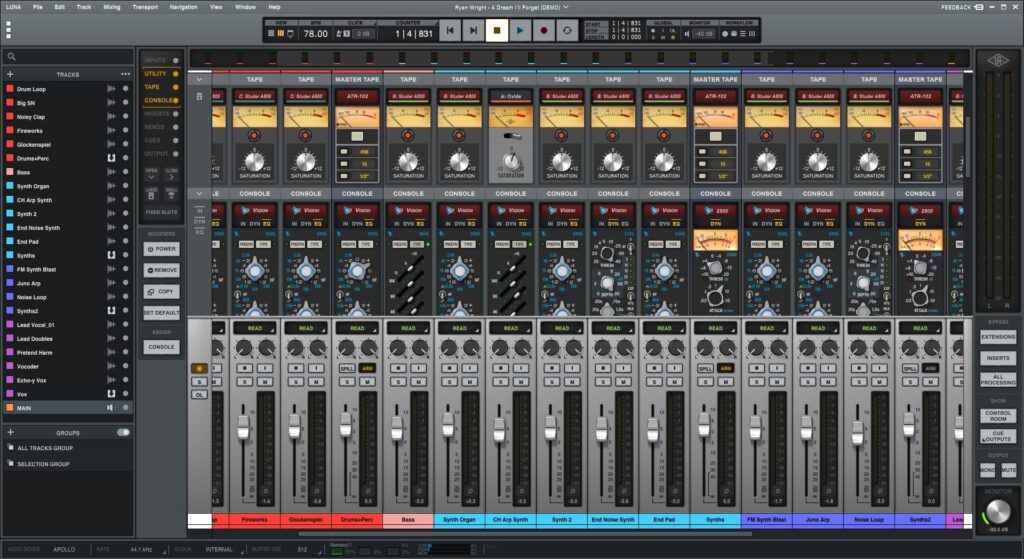This screenshot has width=1024, height=559.
Task: Arm recording with the record button
Action: 543,30
